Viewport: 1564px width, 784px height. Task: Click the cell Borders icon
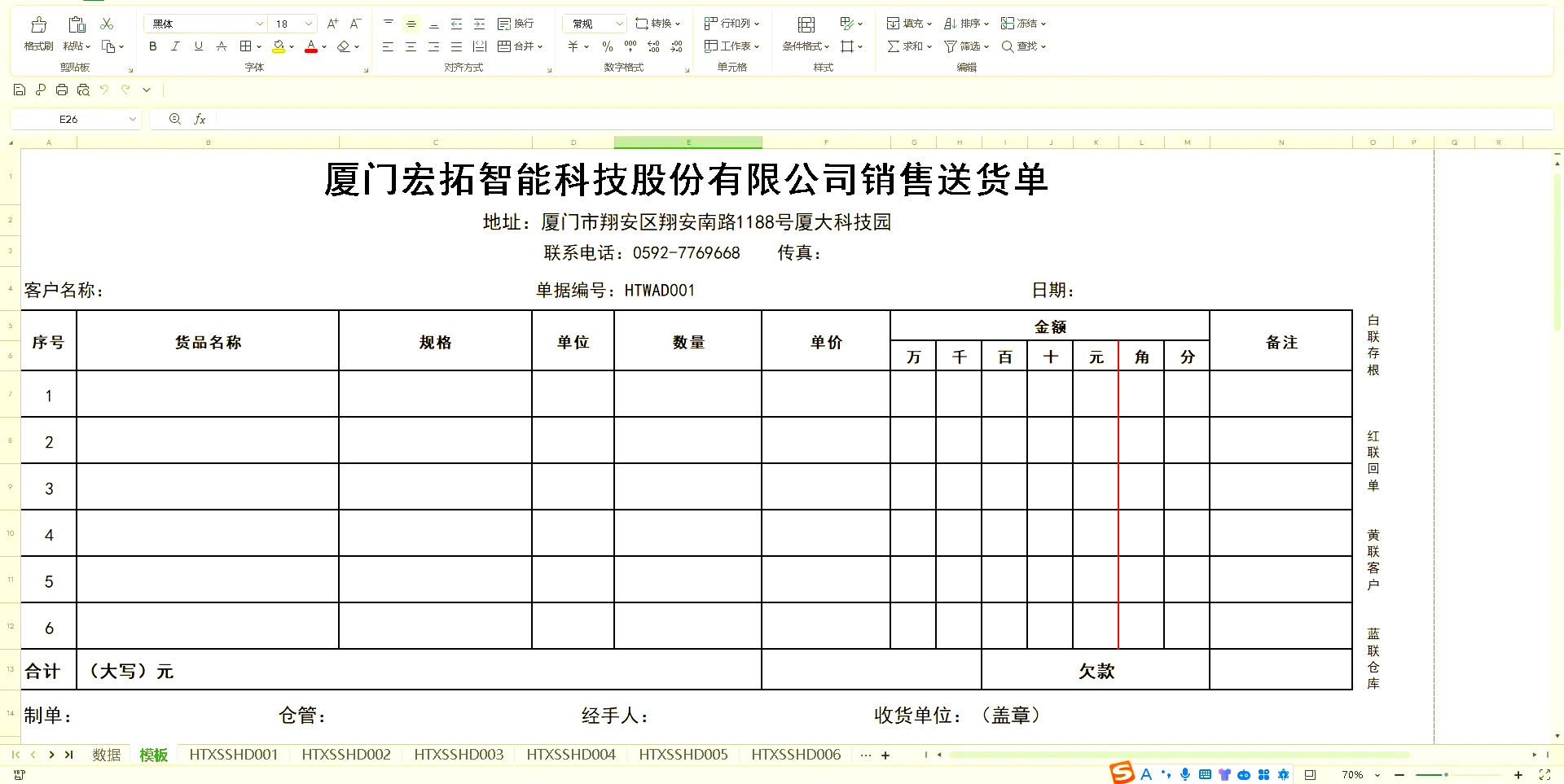245,46
